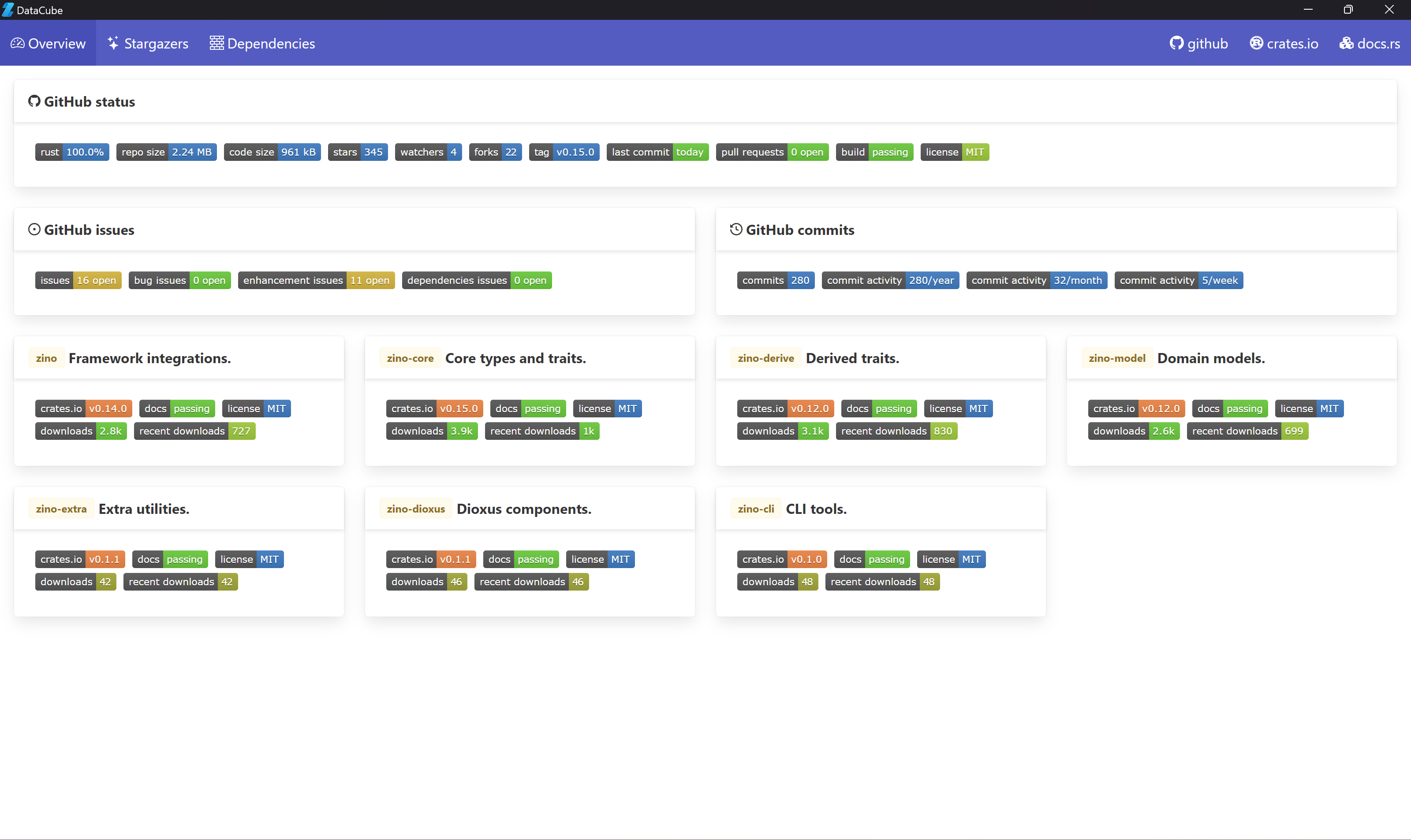Viewport: 1411px width, 840px height.
Task: Open the Dependencies tab
Action: (x=262, y=44)
